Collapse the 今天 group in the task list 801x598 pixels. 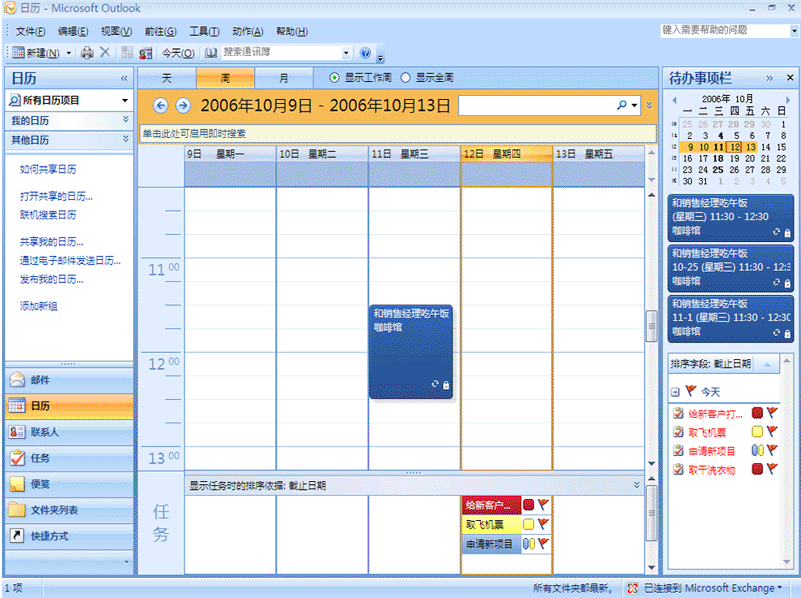tap(675, 392)
